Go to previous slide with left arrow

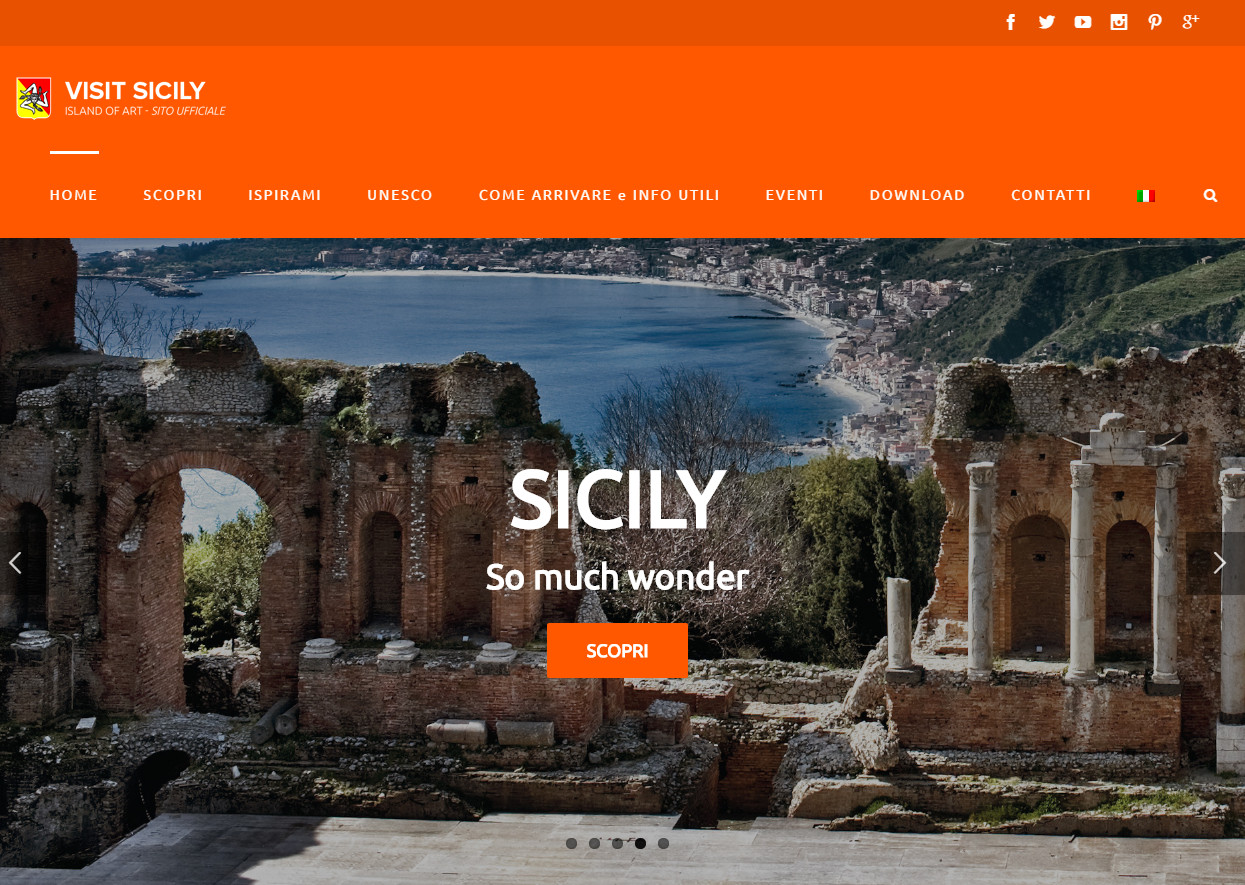[15, 563]
